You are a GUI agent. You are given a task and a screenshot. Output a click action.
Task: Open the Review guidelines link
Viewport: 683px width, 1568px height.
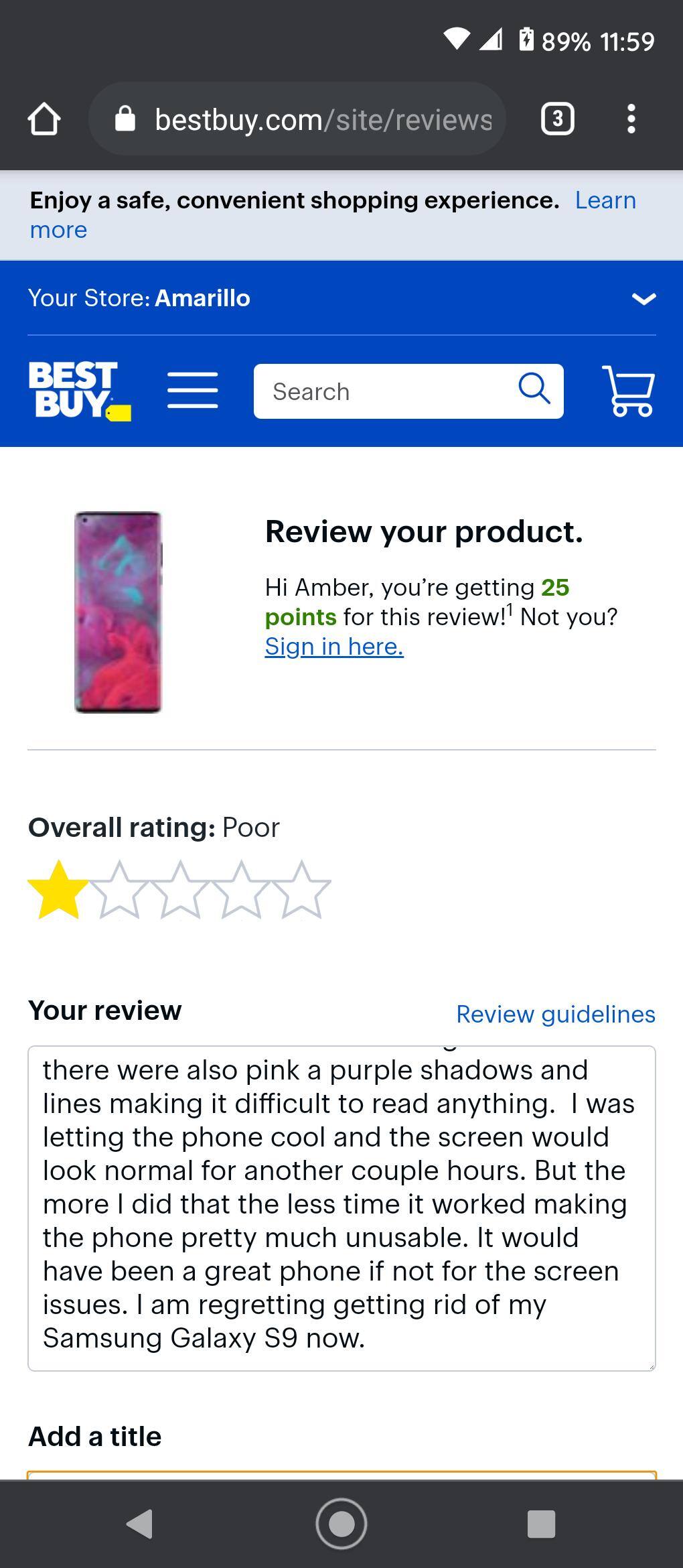[556, 1014]
